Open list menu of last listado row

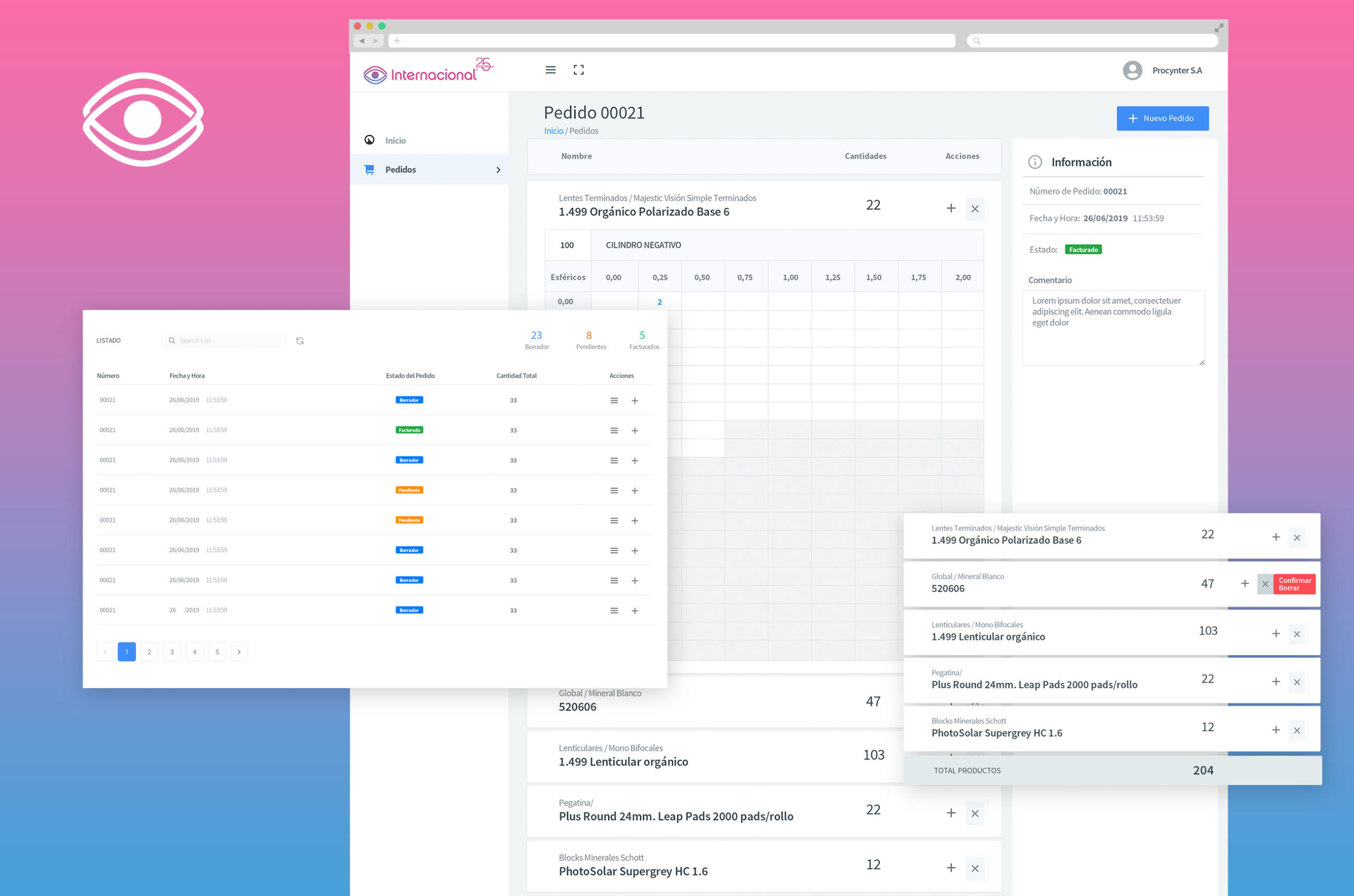[x=614, y=611]
